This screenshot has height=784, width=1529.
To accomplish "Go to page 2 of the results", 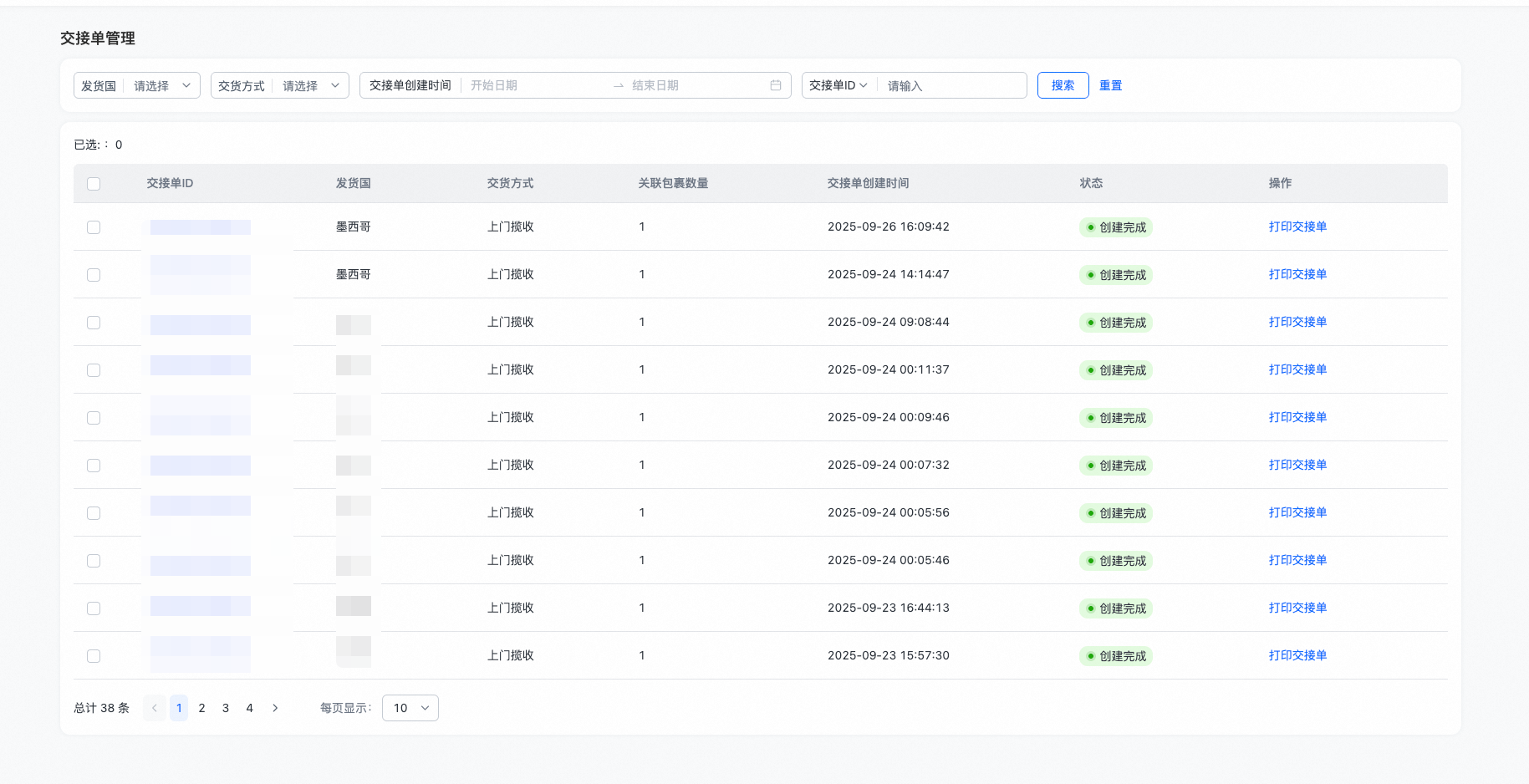I will 201,708.
